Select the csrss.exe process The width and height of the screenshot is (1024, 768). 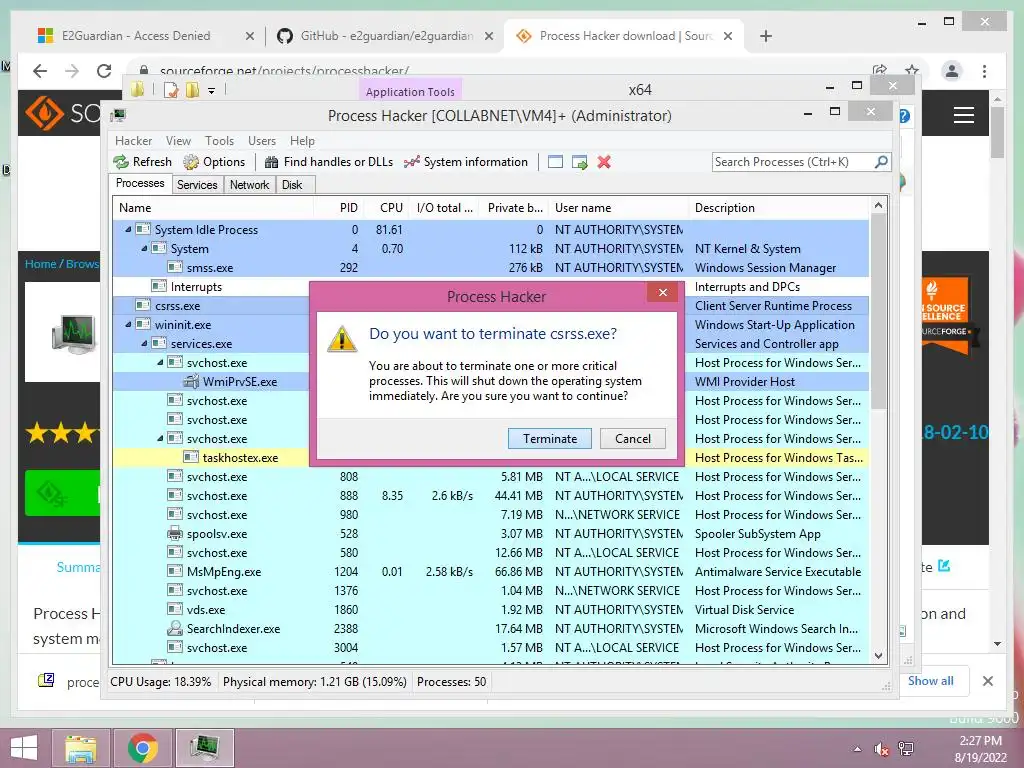(x=211, y=306)
